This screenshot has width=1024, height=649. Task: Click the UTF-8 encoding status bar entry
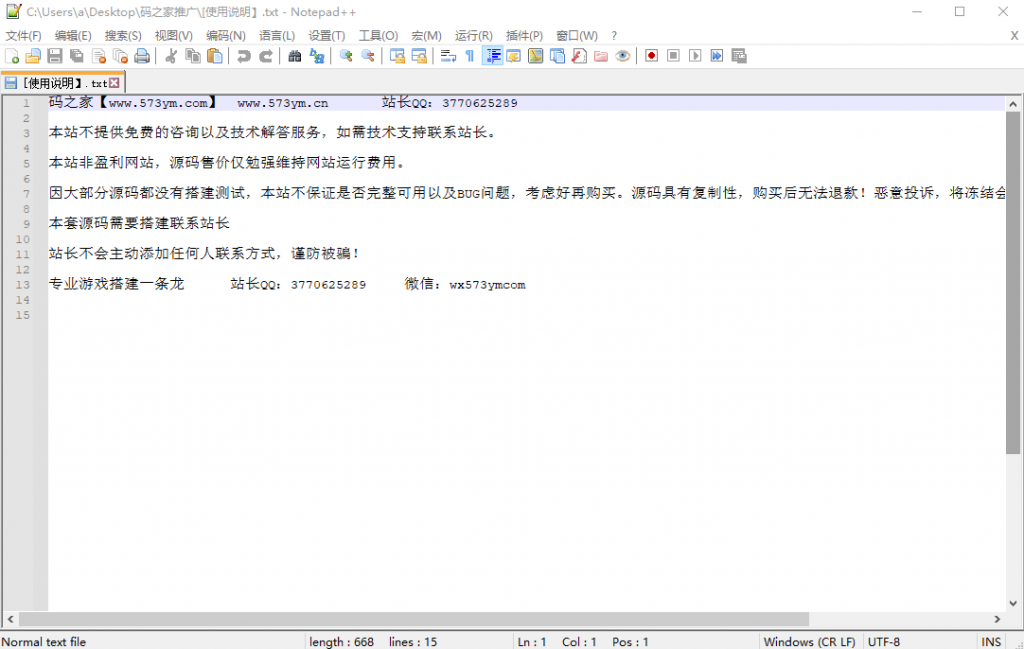tap(884, 642)
